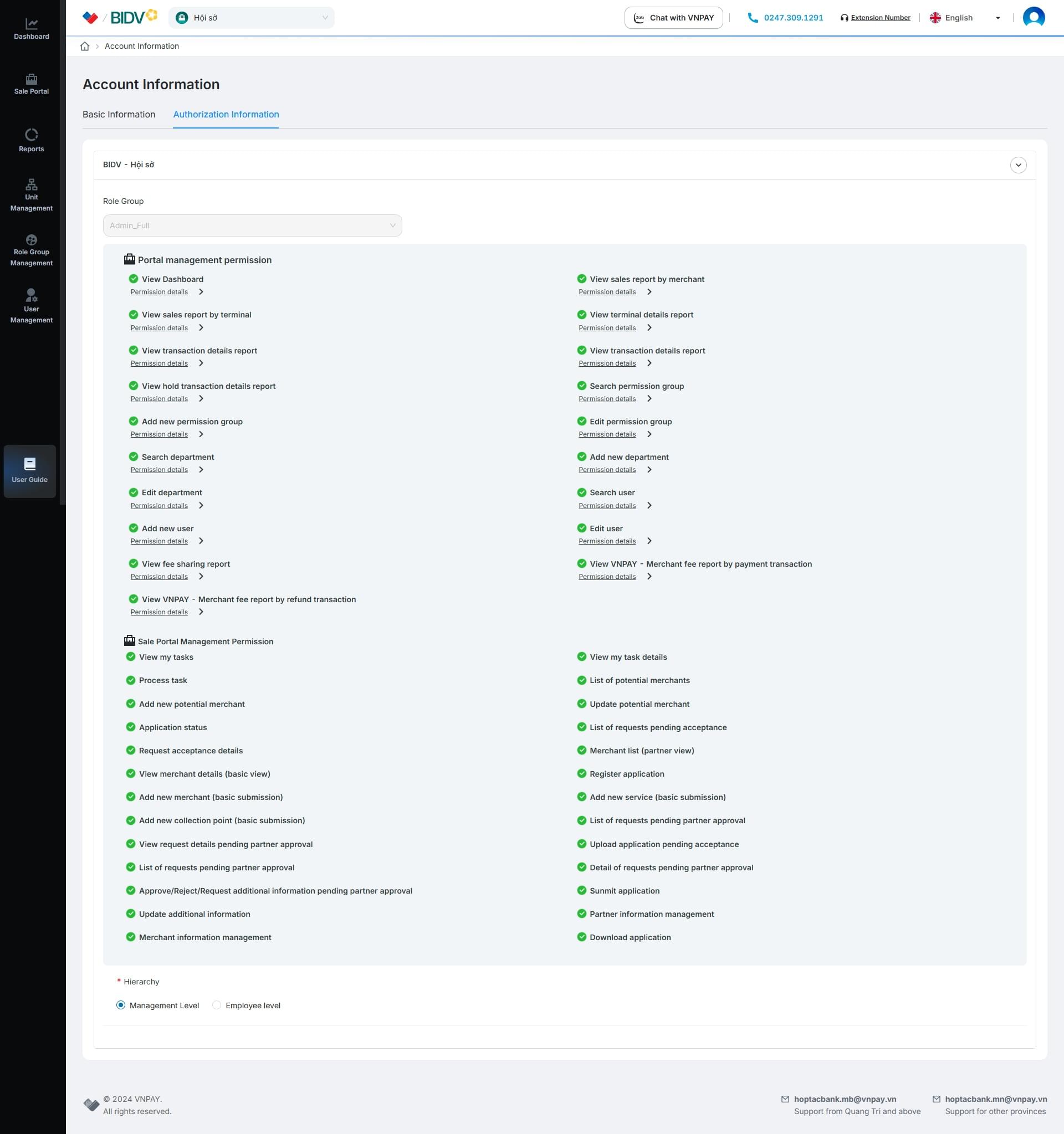Select Management Level hierarchy option
Viewport: 1064px width, 1134px height.
coord(121,1005)
